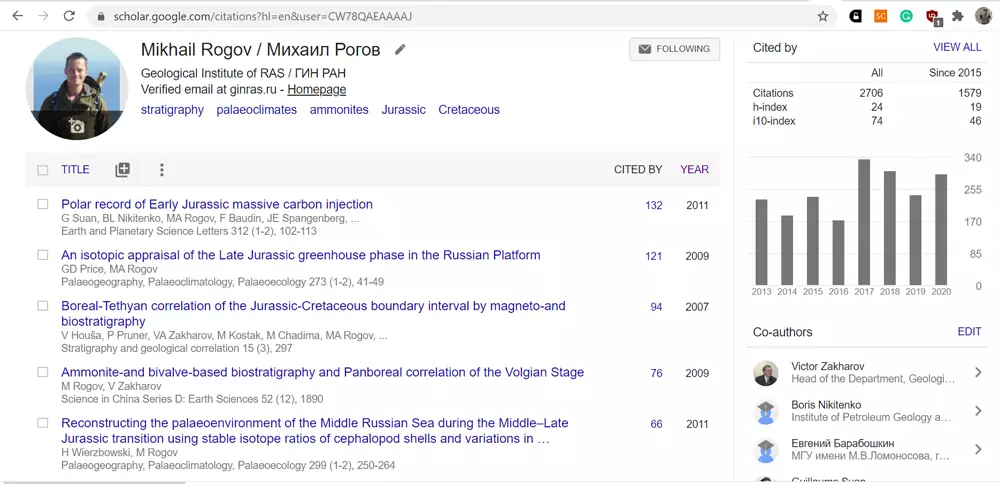Click the profile photo of Mikhail Rogov
Viewport: 1000px width, 484px height.
(x=77, y=89)
